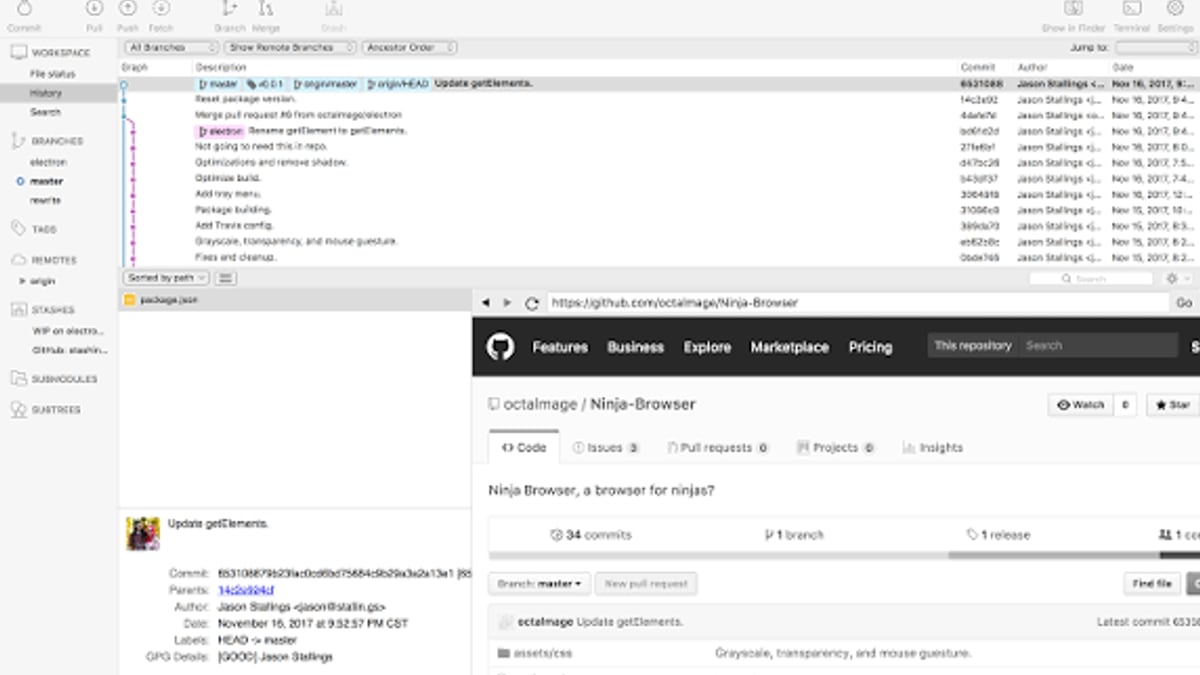Open the Issues tab on GitHub

[606, 448]
